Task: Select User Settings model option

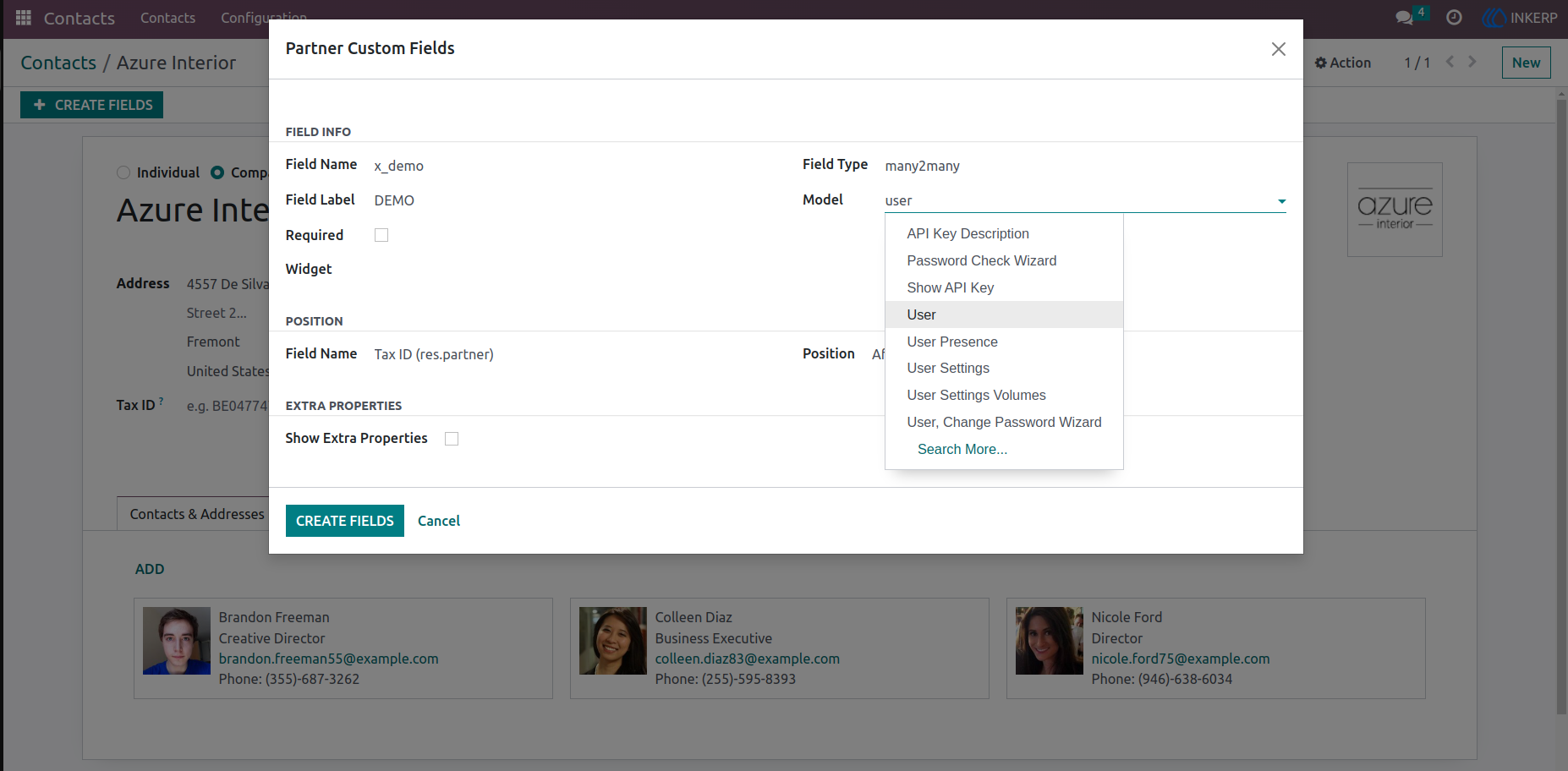Action: pyautogui.click(x=1004, y=368)
